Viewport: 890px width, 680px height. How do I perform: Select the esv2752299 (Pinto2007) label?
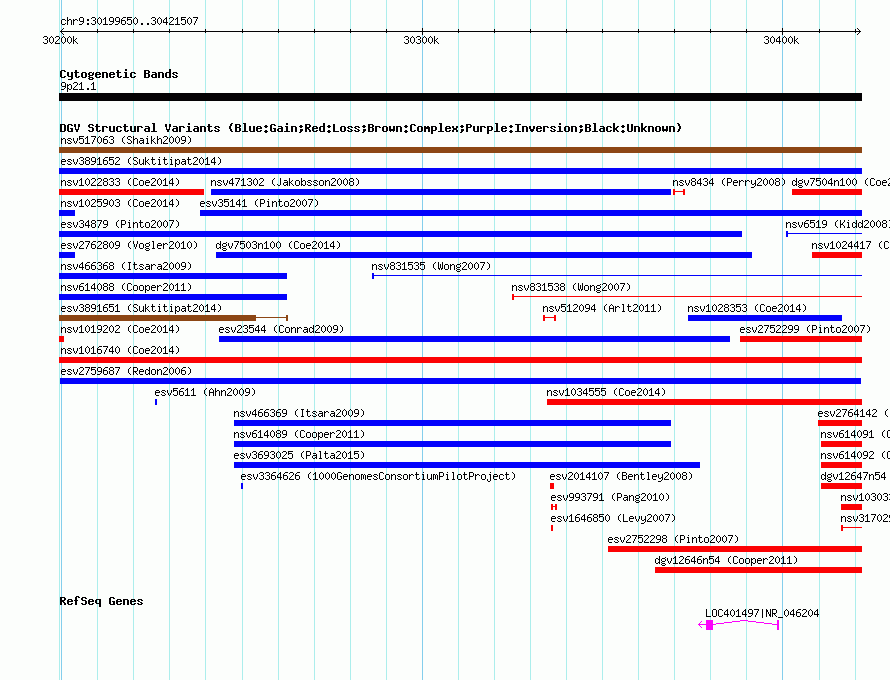[805, 329]
